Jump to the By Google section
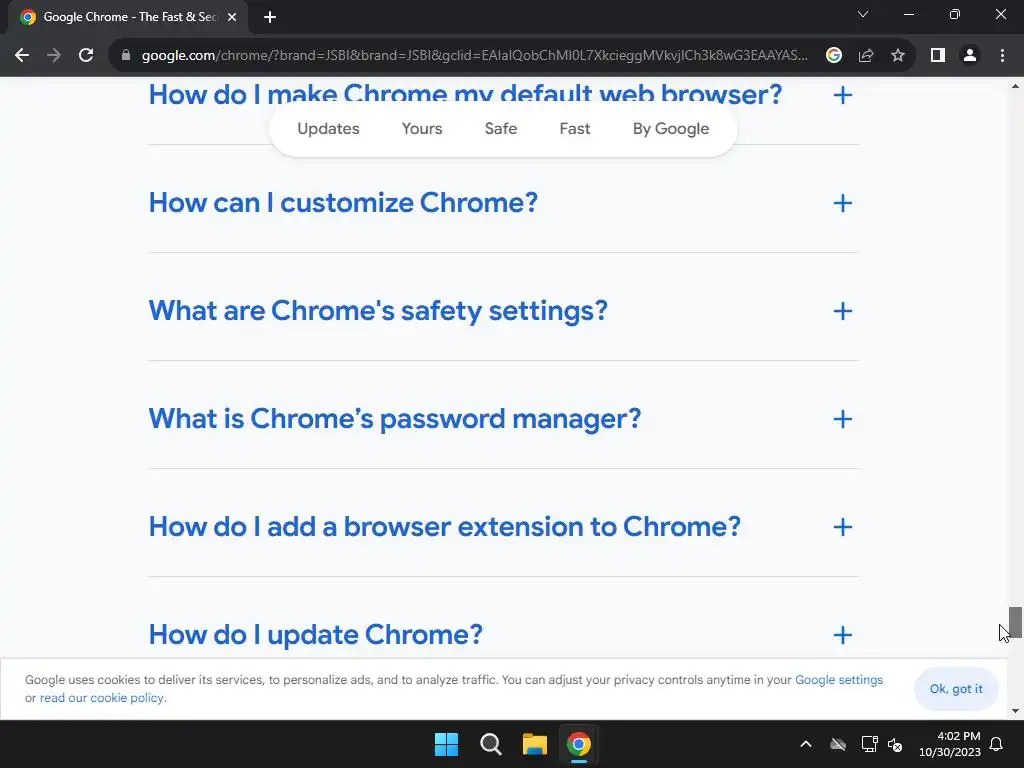 click(x=671, y=129)
